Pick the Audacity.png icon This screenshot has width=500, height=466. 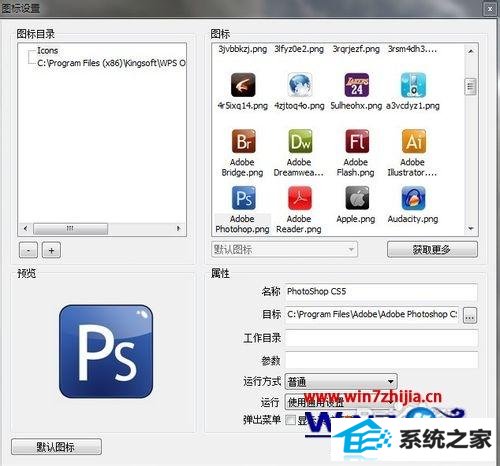(413, 198)
